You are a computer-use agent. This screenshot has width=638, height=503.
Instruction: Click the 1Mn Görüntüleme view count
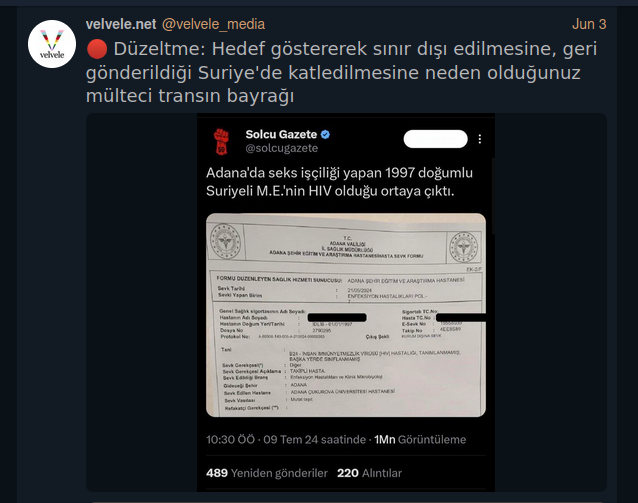pyautogui.click(x=420, y=440)
